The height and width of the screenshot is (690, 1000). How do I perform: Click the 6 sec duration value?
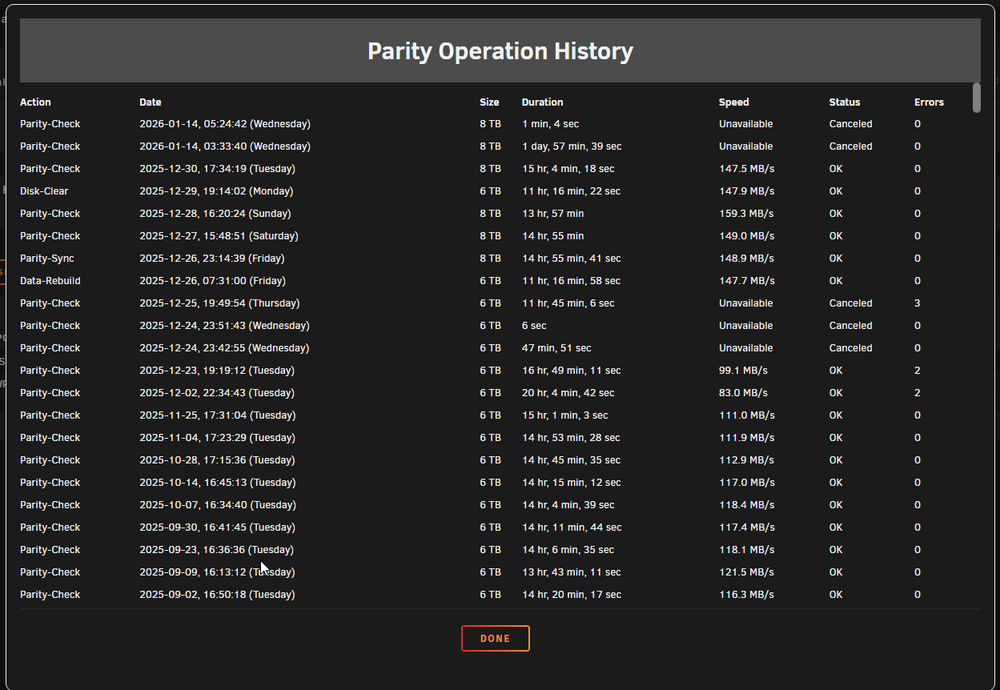click(x=534, y=325)
